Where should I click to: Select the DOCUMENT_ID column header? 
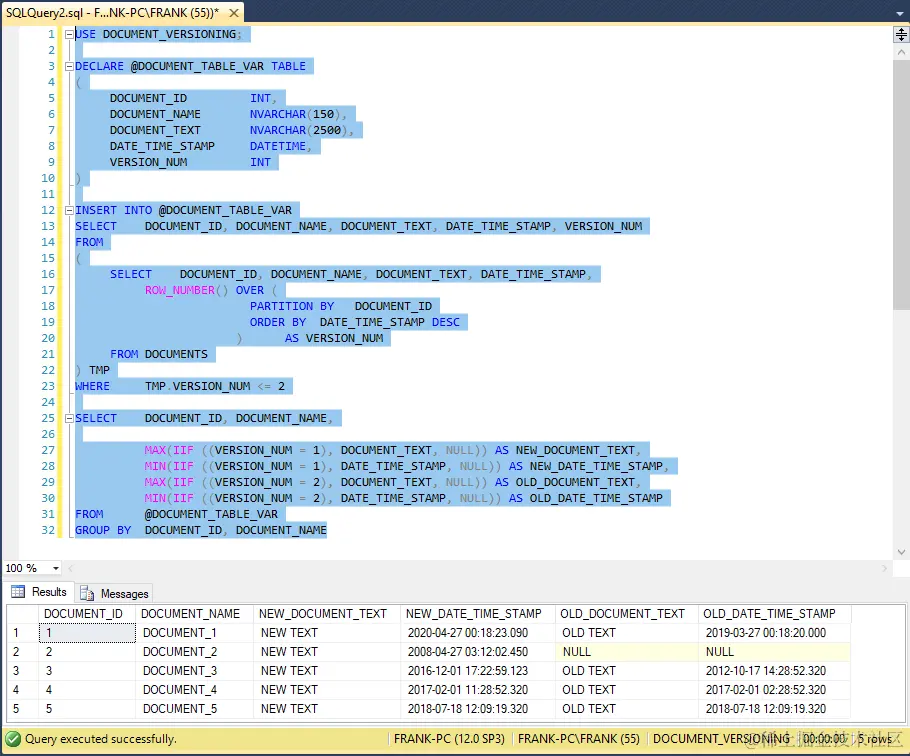coord(87,614)
